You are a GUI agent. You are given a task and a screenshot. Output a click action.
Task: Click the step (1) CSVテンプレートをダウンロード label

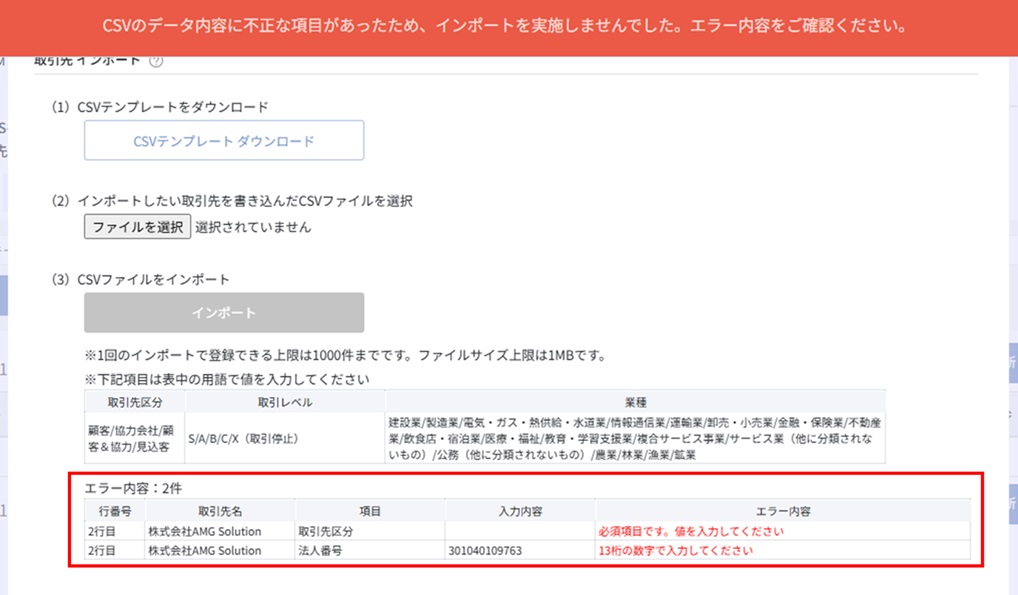(x=160, y=107)
